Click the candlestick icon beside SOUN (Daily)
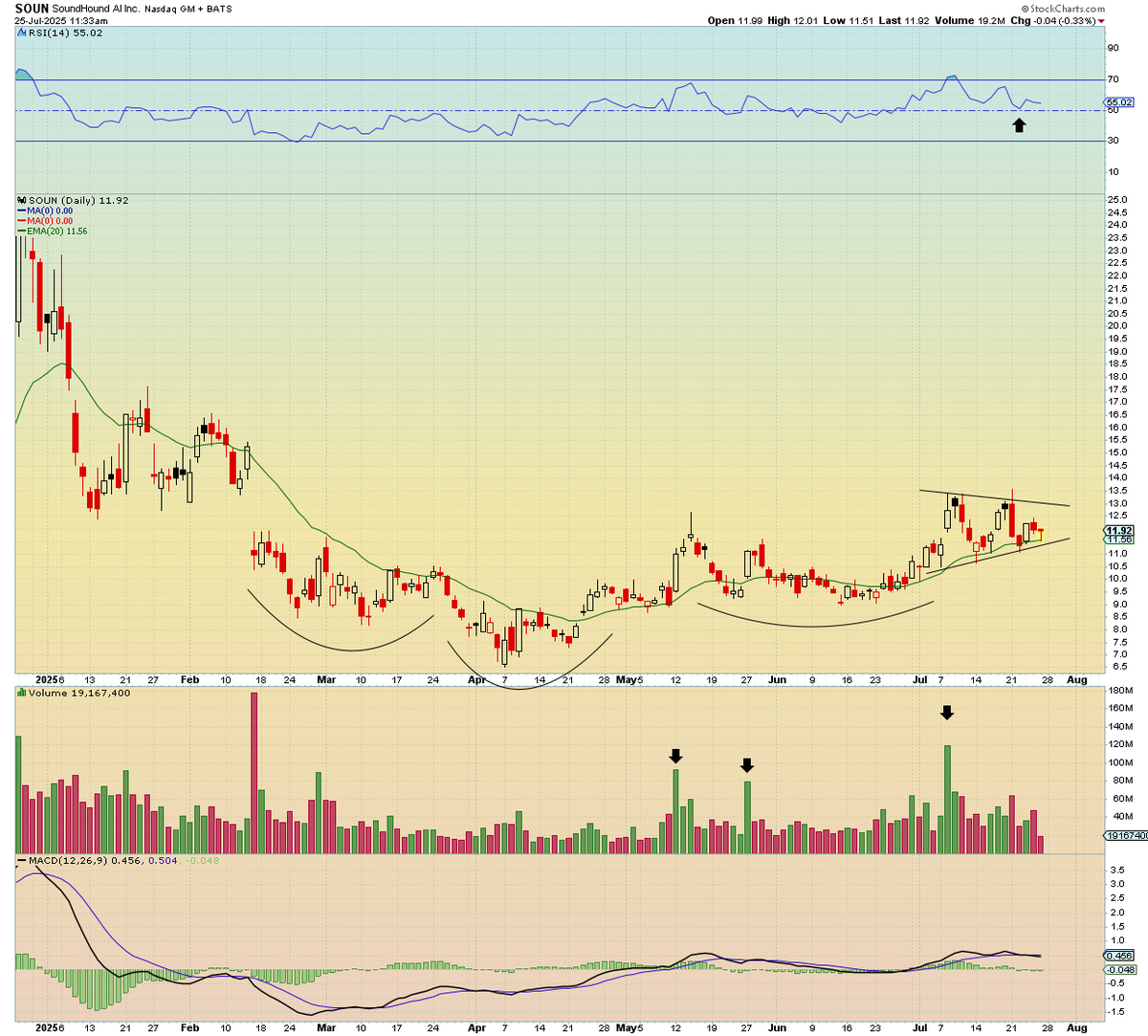Viewport: 1148px width, 1036px height. coord(21,200)
